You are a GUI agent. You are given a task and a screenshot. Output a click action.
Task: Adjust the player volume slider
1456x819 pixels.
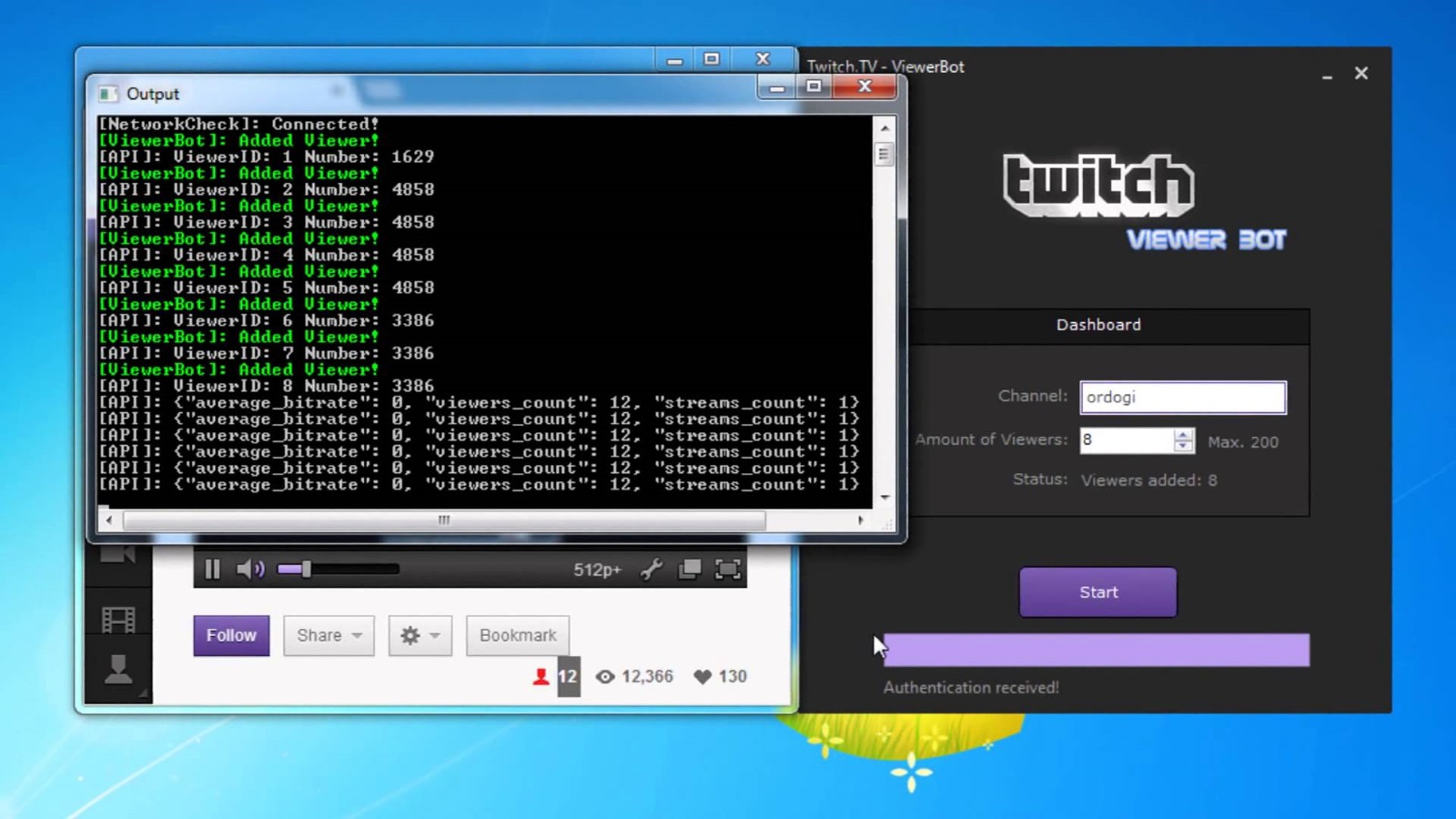pyautogui.click(x=338, y=570)
